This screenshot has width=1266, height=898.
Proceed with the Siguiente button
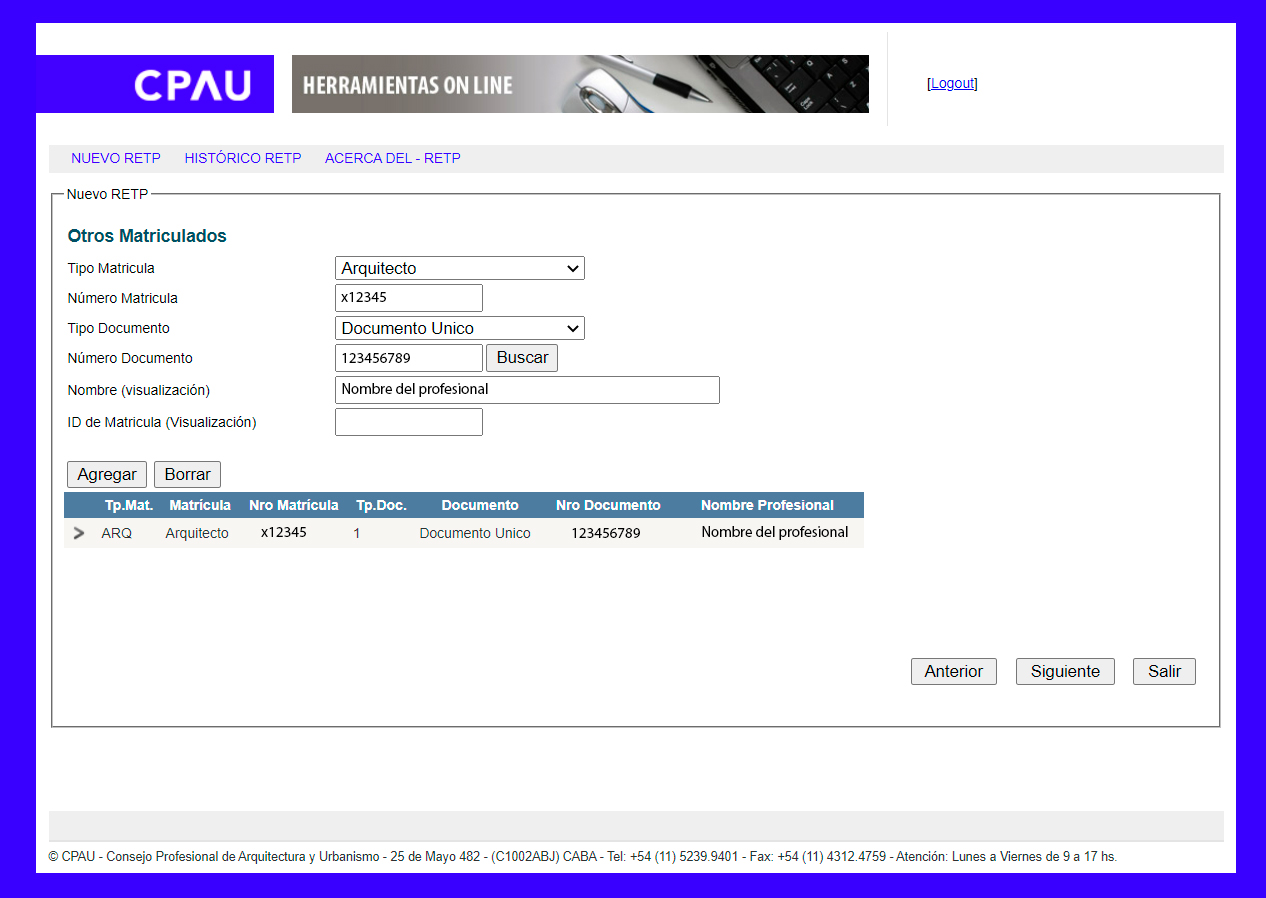1065,672
